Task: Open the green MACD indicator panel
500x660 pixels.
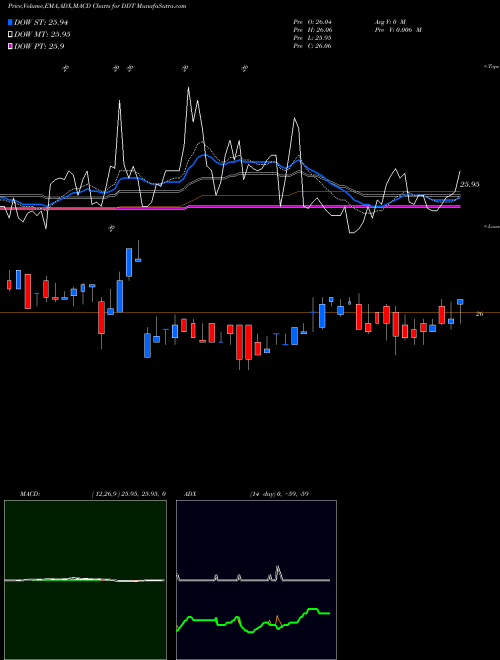Action: (85, 580)
